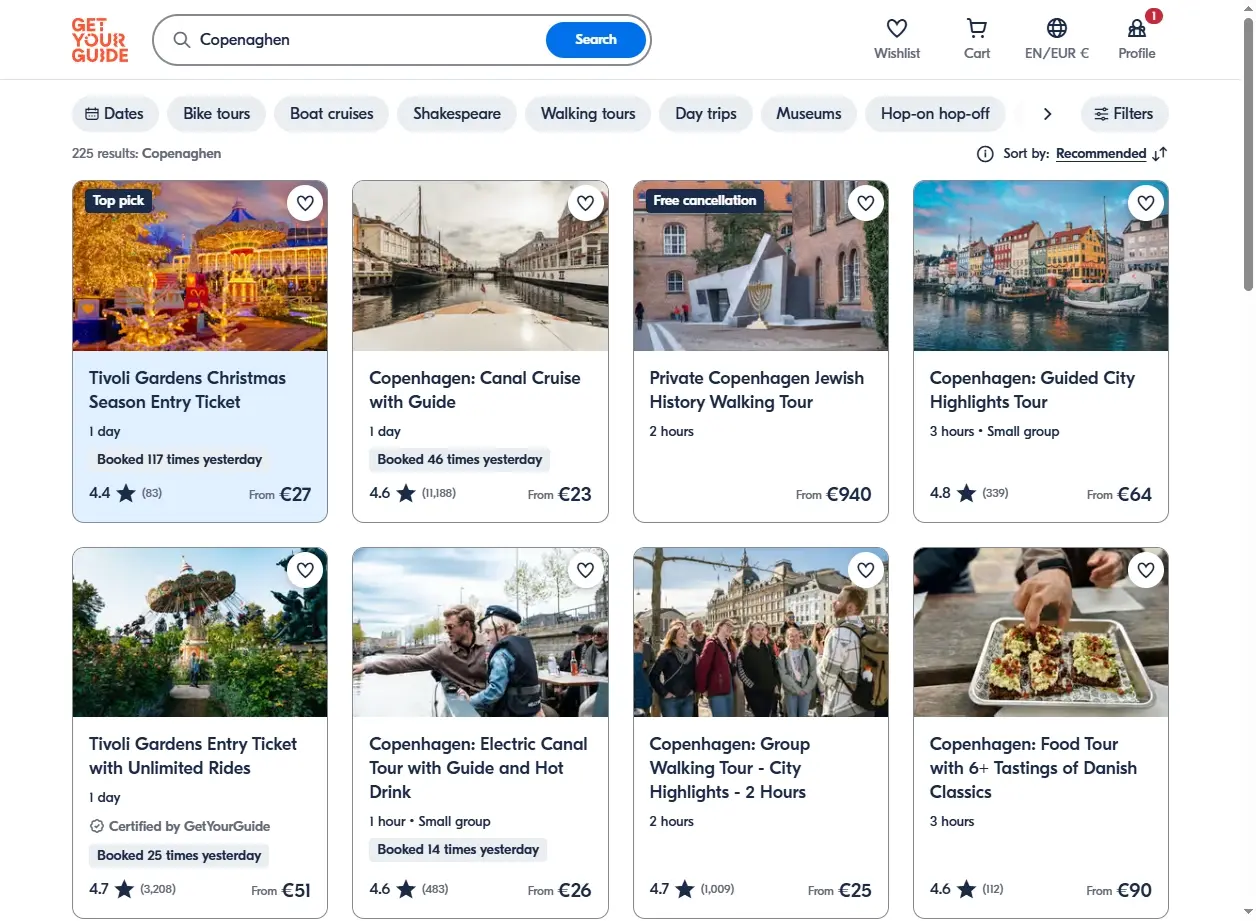This screenshot has width=1256, height=921.
Task: Open the walking tour group photo
Action: point(761,632)
